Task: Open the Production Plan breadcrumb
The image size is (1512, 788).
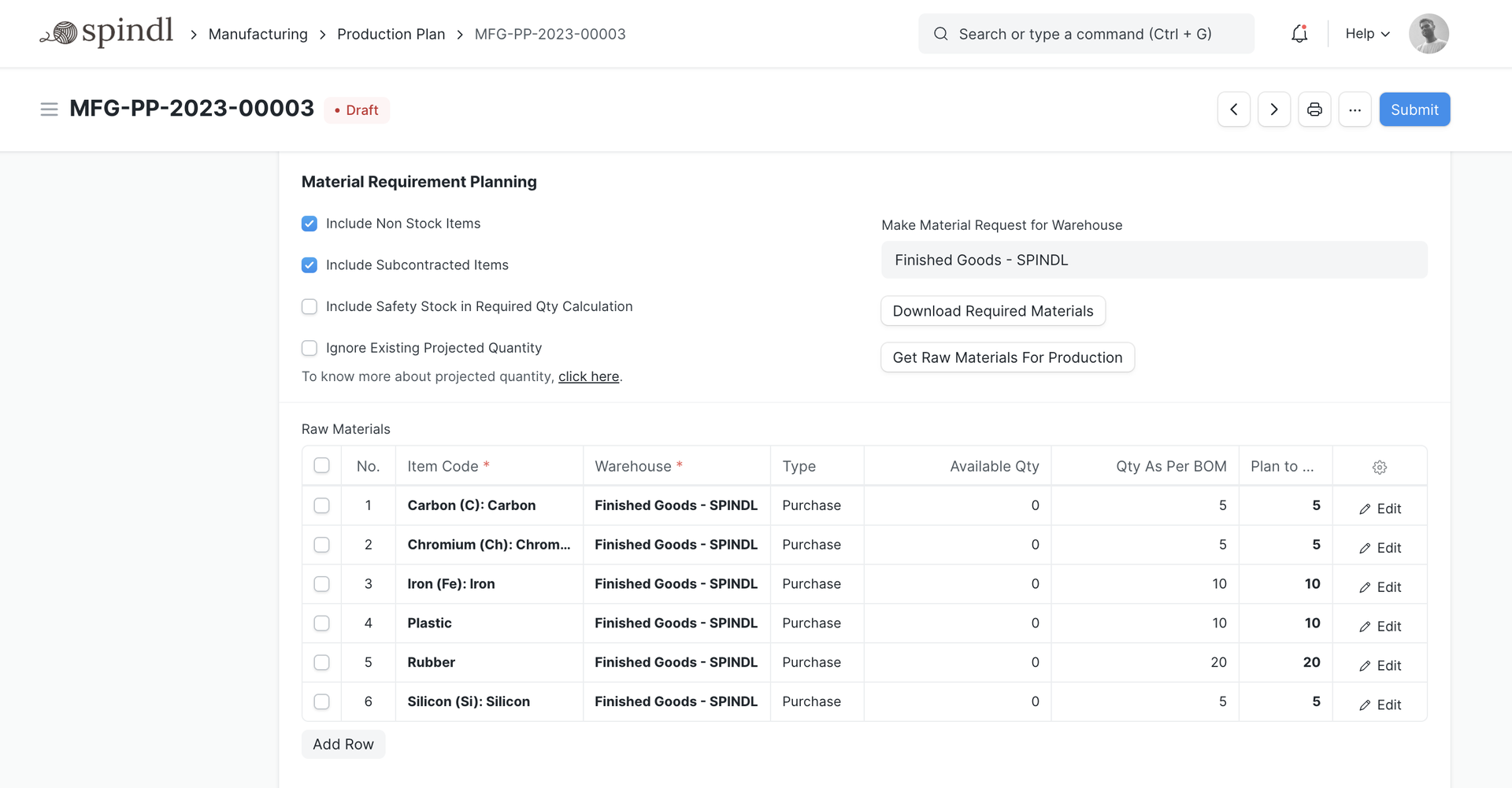Action: (391, 34)
